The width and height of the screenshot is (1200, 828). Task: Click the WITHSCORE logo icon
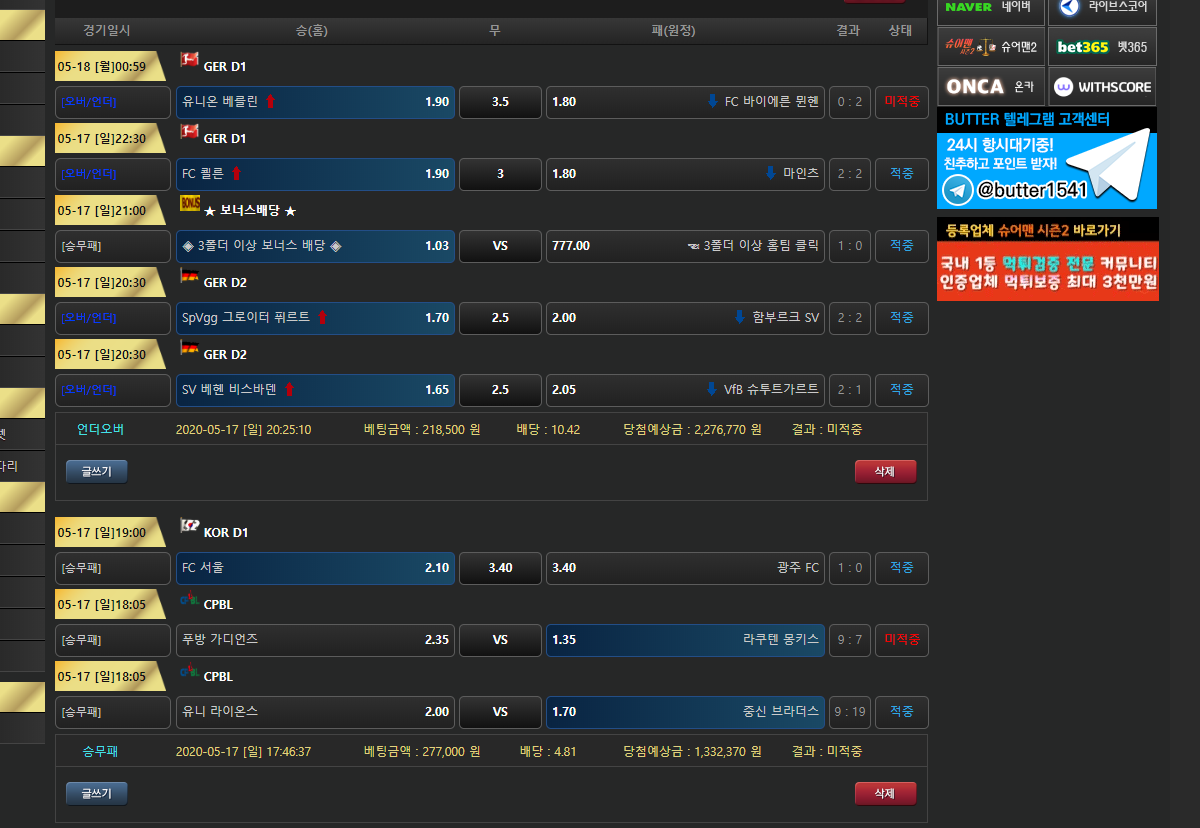point(1063,87)
